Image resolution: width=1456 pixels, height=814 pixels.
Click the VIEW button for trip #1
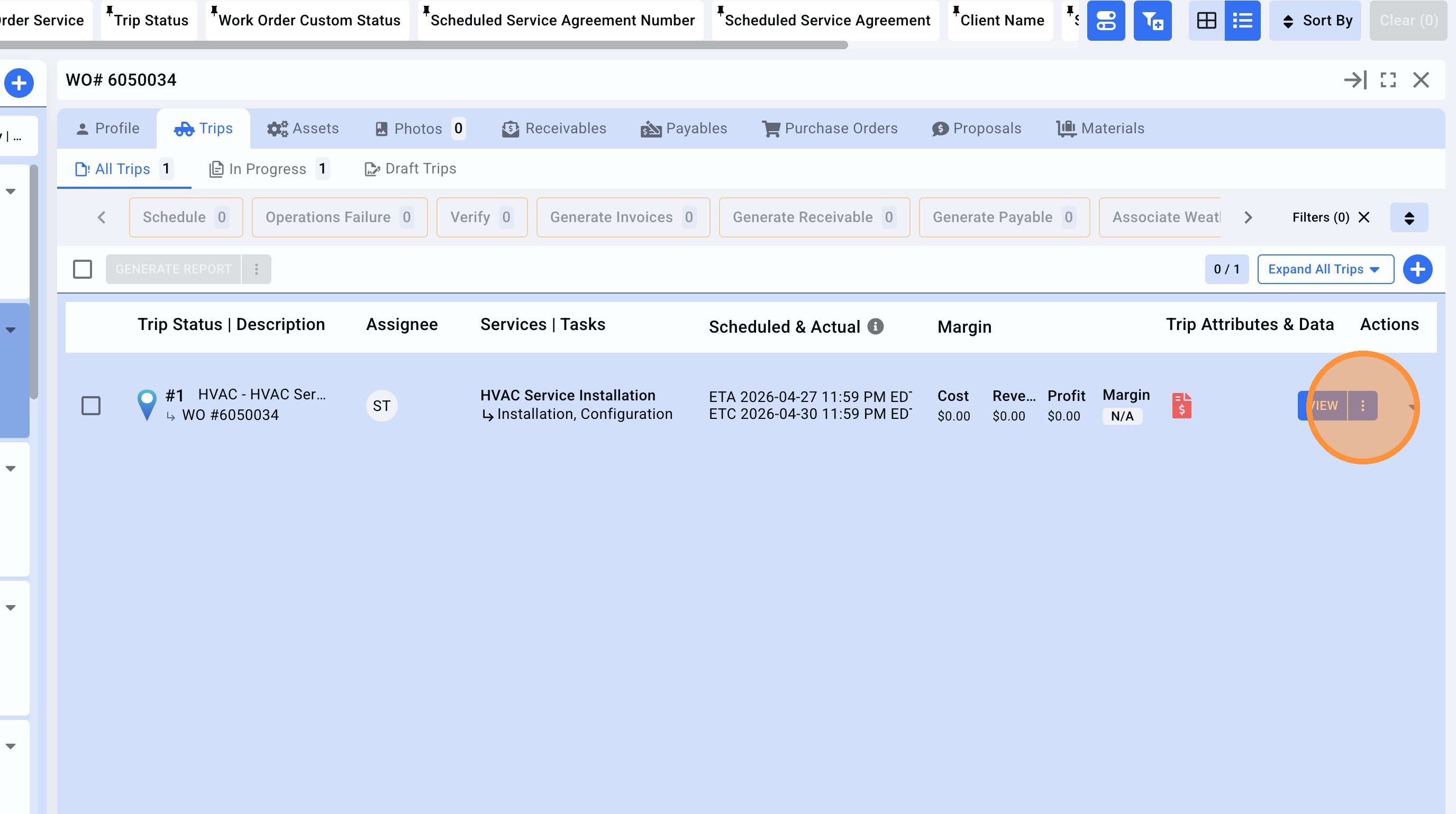[1323, 406]
